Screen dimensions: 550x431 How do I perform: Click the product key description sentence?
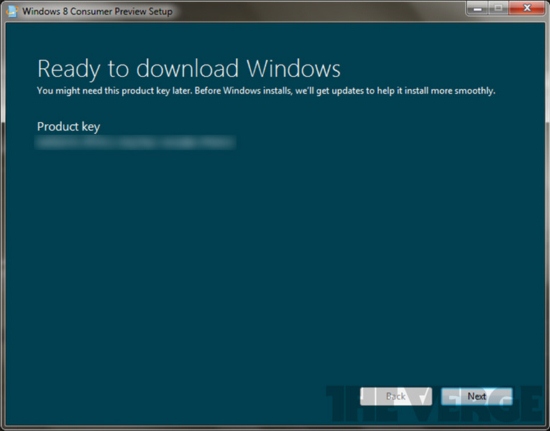[266, 91]
